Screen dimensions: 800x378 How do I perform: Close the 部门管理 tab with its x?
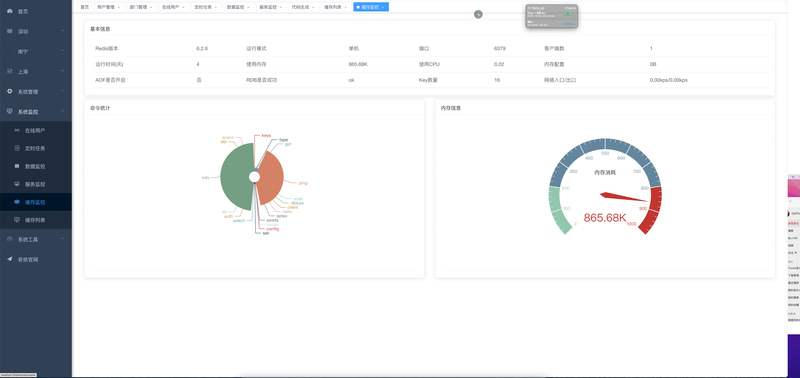point(151,7)
